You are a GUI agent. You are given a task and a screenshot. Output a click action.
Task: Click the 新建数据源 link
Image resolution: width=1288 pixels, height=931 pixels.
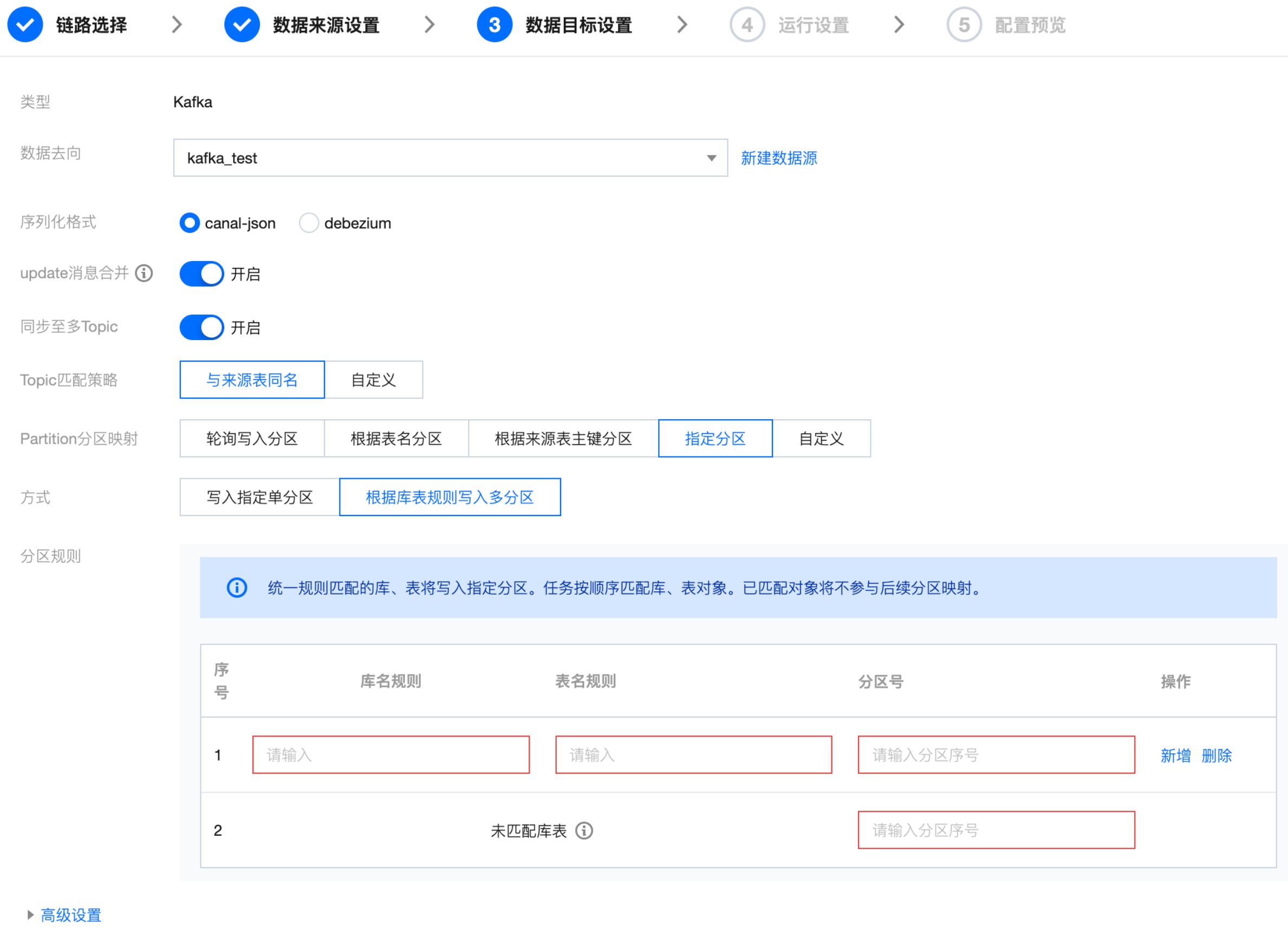pyautogui.click(x=778, y=158)
